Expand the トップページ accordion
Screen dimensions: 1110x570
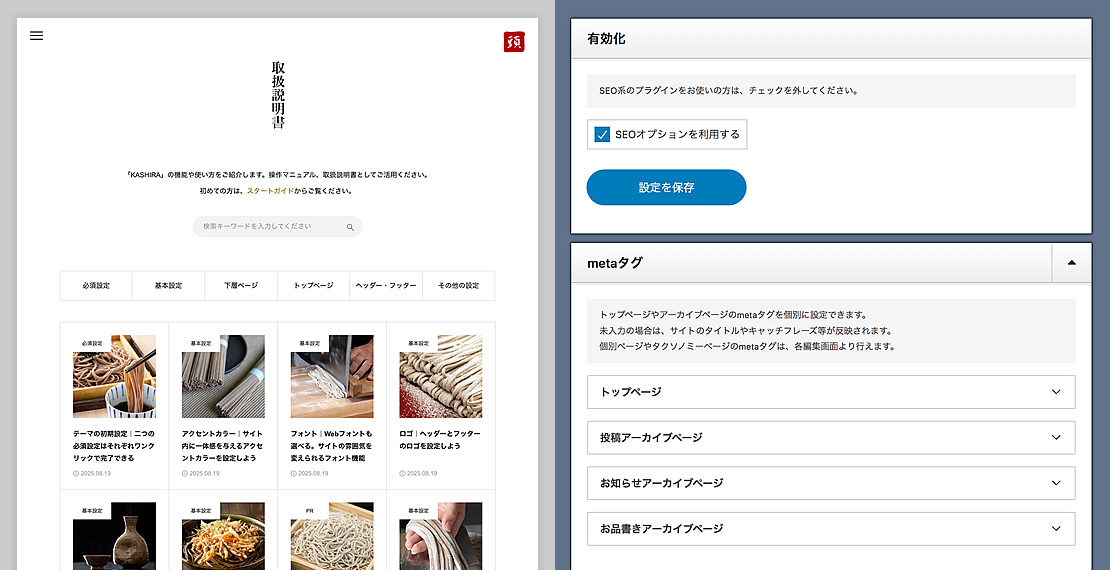(831, 392)
